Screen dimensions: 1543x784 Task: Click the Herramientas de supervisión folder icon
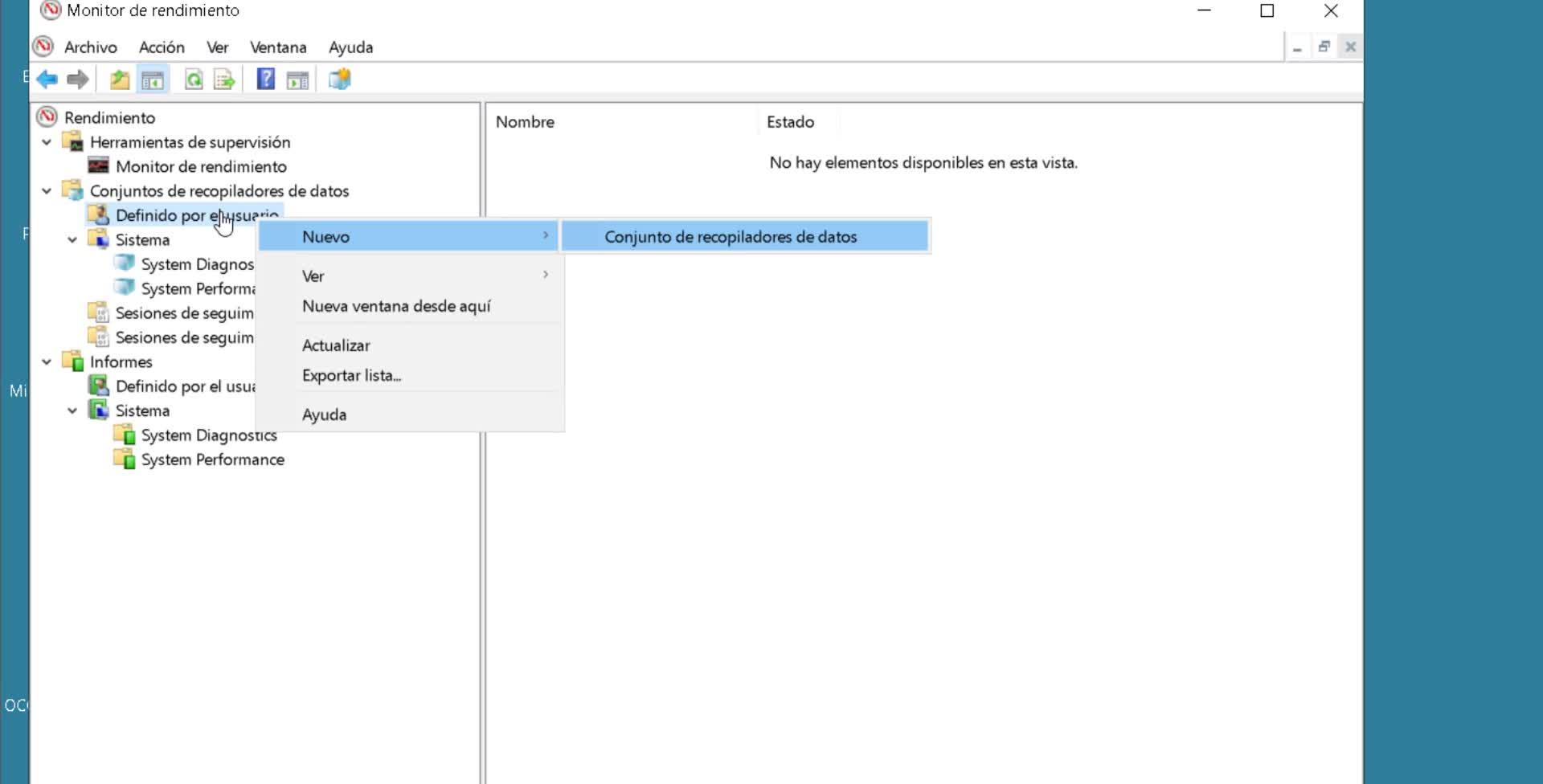[x=73, y=142]
